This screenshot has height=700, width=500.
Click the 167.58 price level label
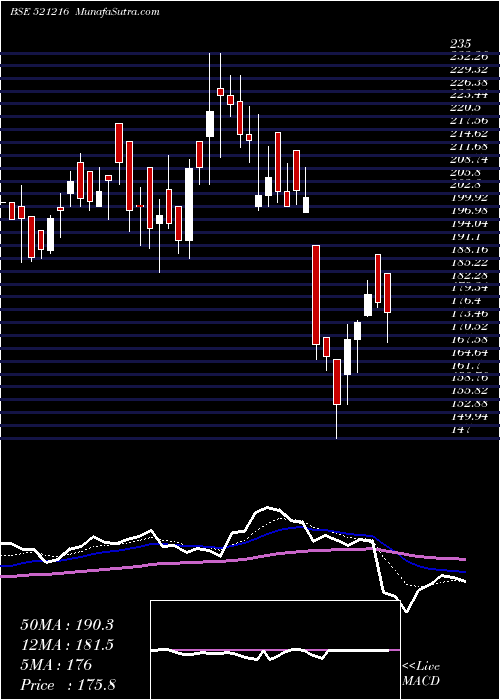pyautogui.click(x=469, y=339)
